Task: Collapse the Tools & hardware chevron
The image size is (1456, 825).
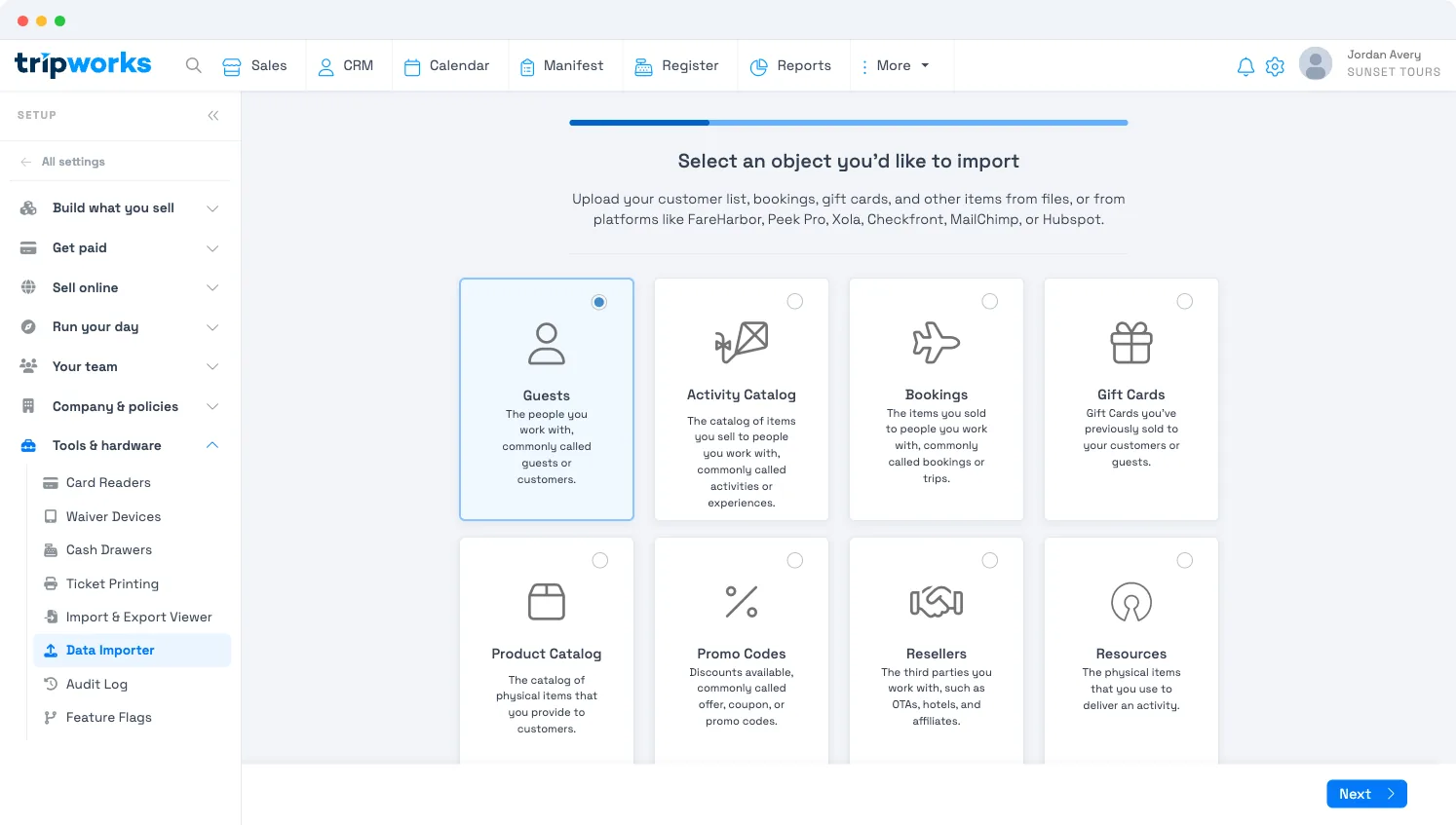Action: [x=212, y=445]
